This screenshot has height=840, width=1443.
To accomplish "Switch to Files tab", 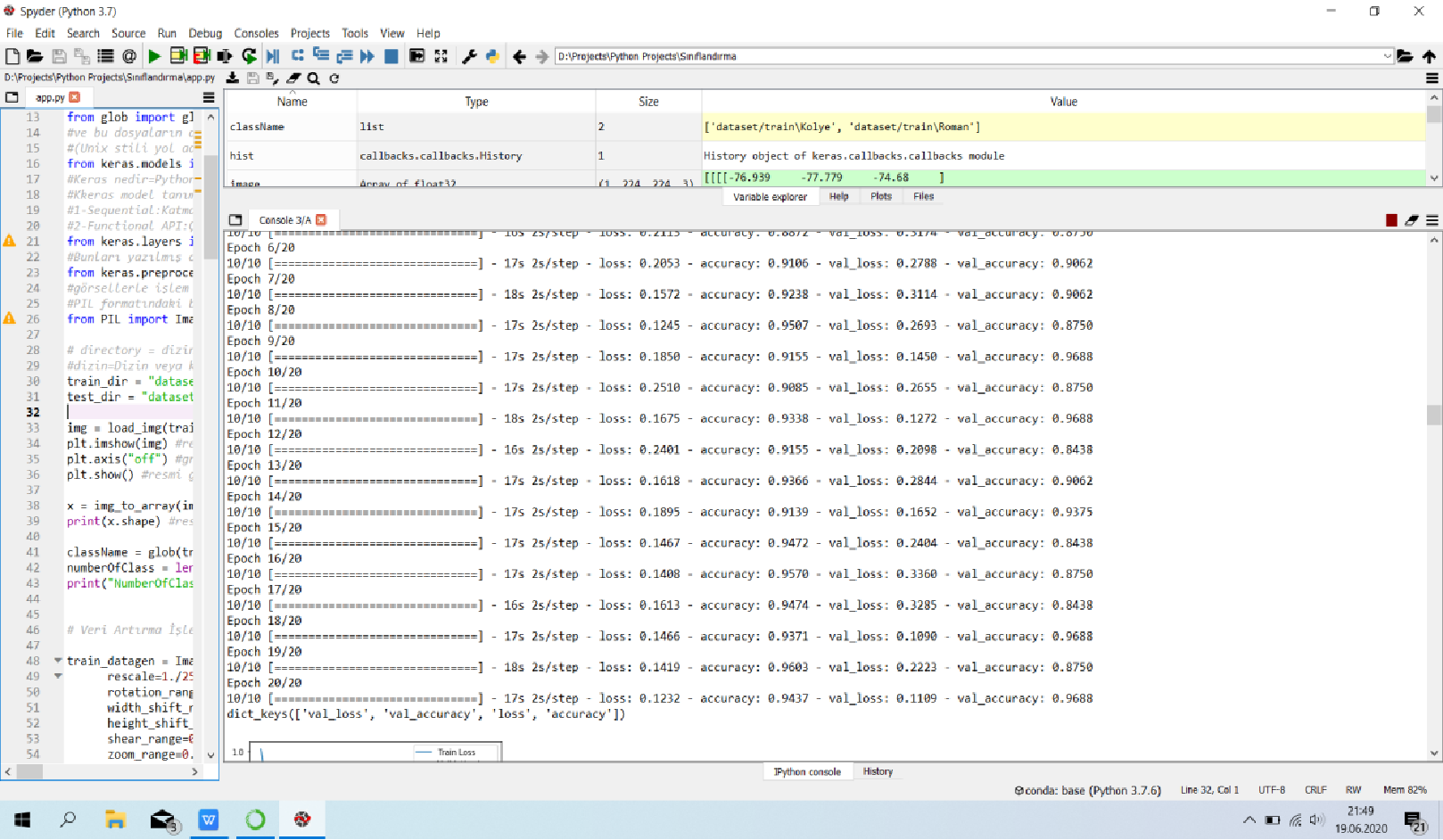I will tap(924, 197).
